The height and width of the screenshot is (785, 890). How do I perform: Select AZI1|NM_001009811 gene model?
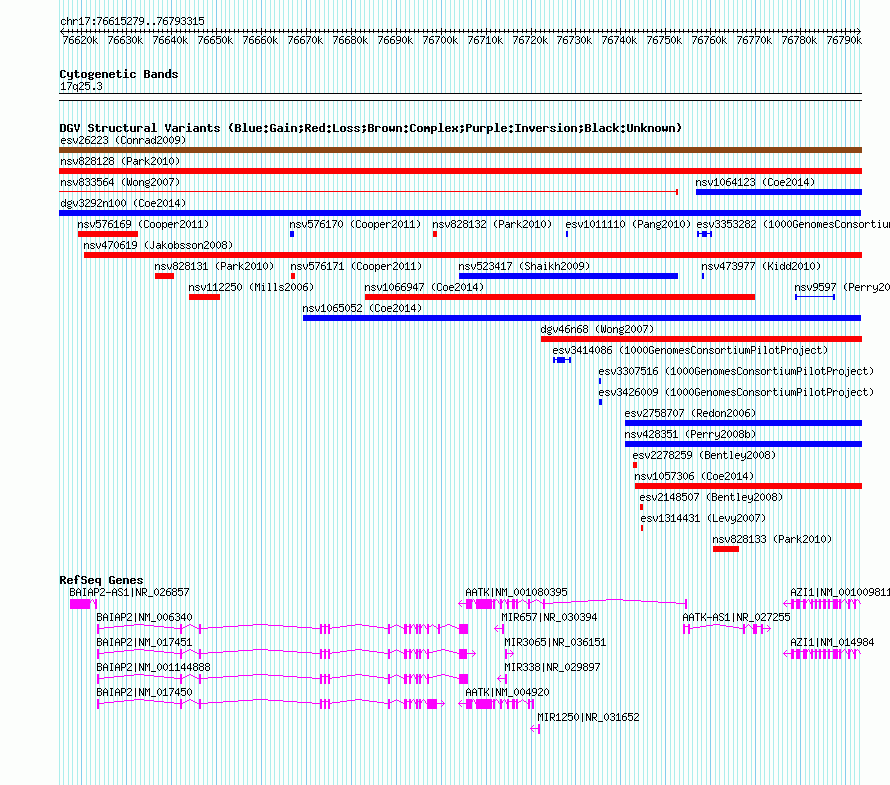822,604
